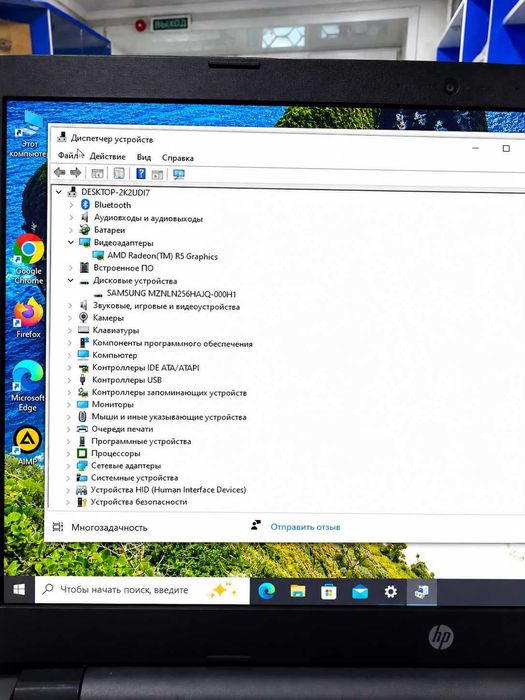525x700 pixels.
Task: Expand Аудиовходы и аудиовыходы category
Action: click(71, 217)
